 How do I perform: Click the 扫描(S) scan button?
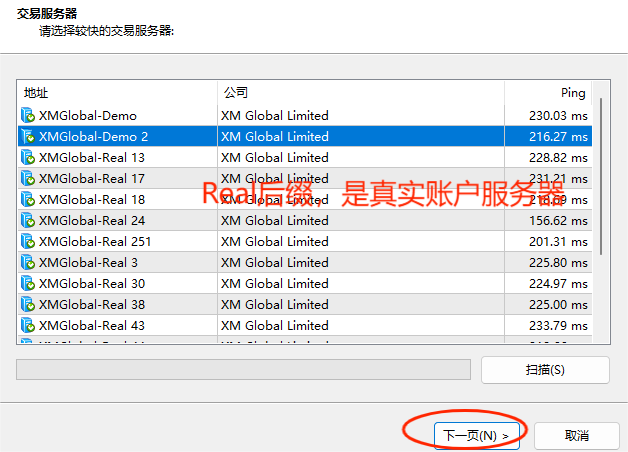pos(545,370)
